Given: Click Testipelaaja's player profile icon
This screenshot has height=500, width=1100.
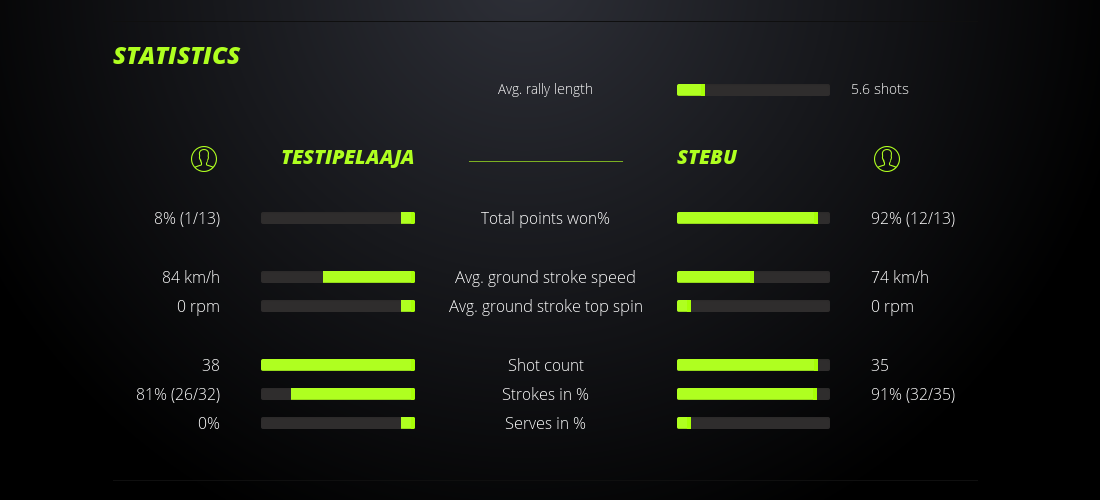Looking at the screenshot, I should coord(203,158).
